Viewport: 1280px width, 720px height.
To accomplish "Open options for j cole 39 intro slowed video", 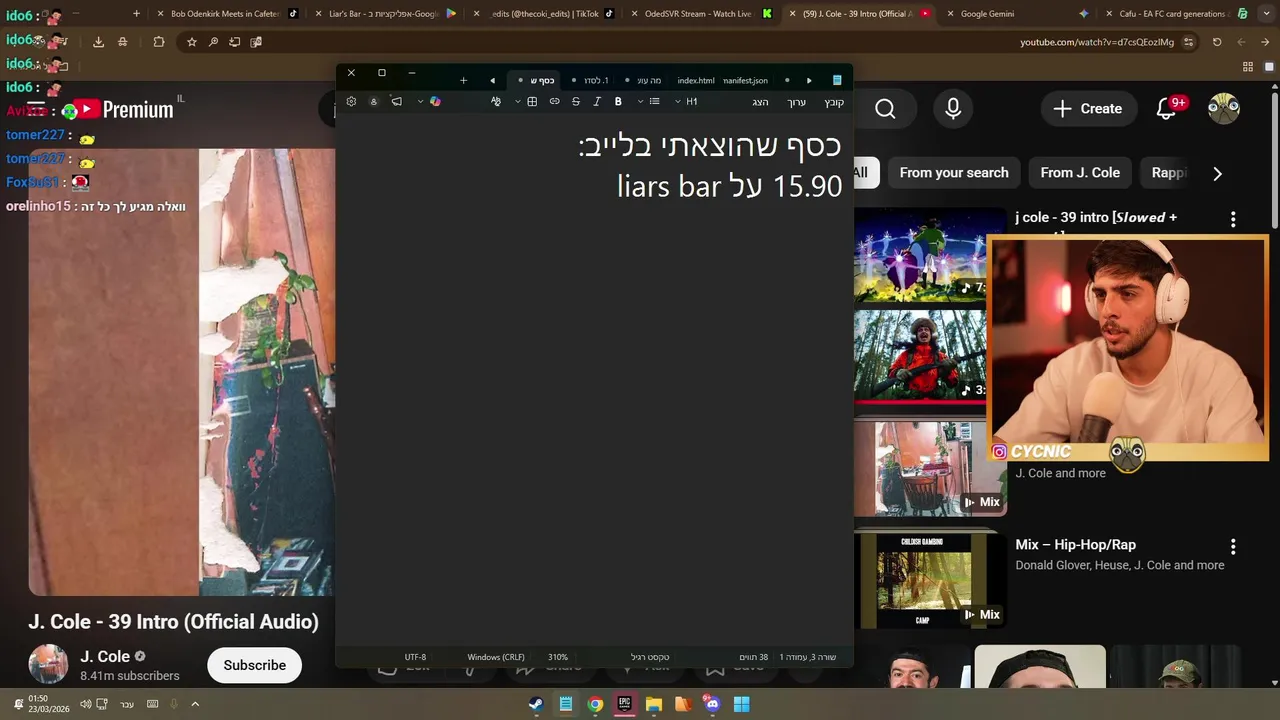I will (1233, 219).
